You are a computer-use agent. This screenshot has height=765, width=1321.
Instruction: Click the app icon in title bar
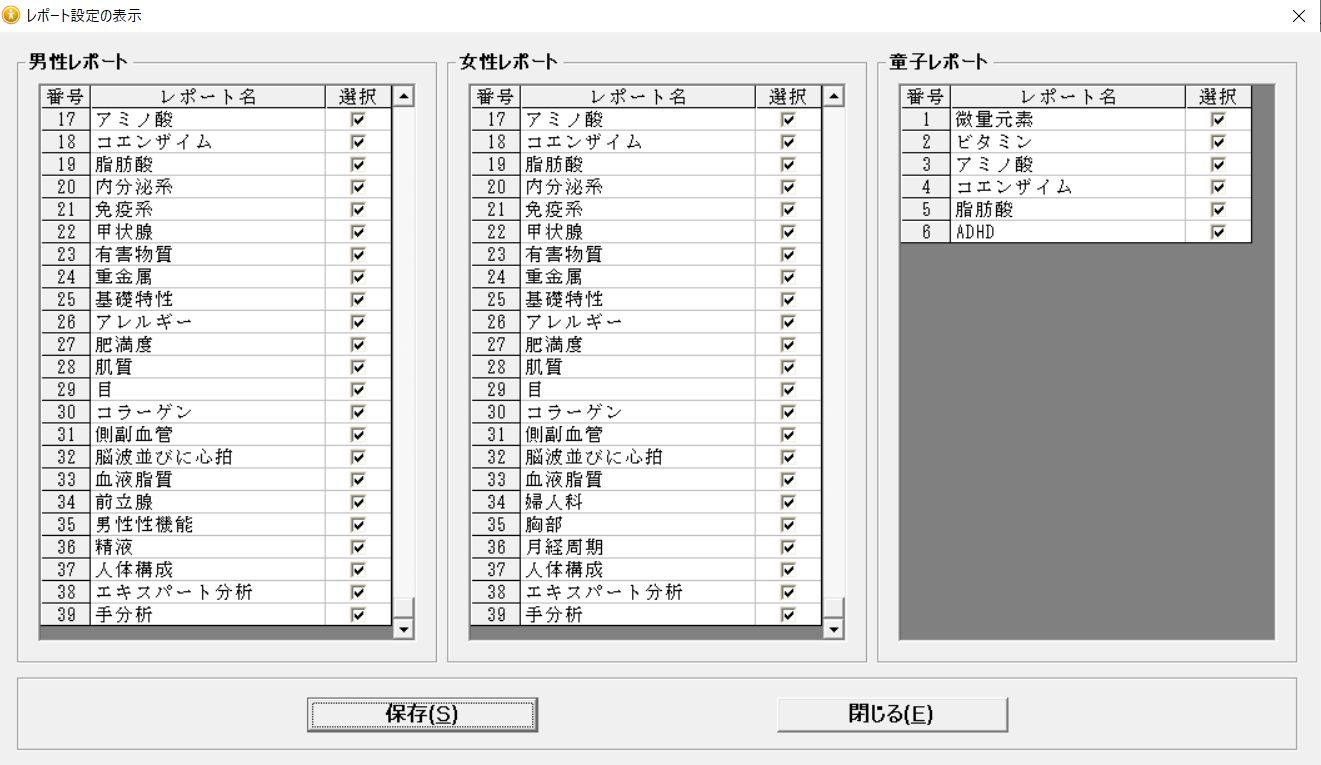[12, 15]
